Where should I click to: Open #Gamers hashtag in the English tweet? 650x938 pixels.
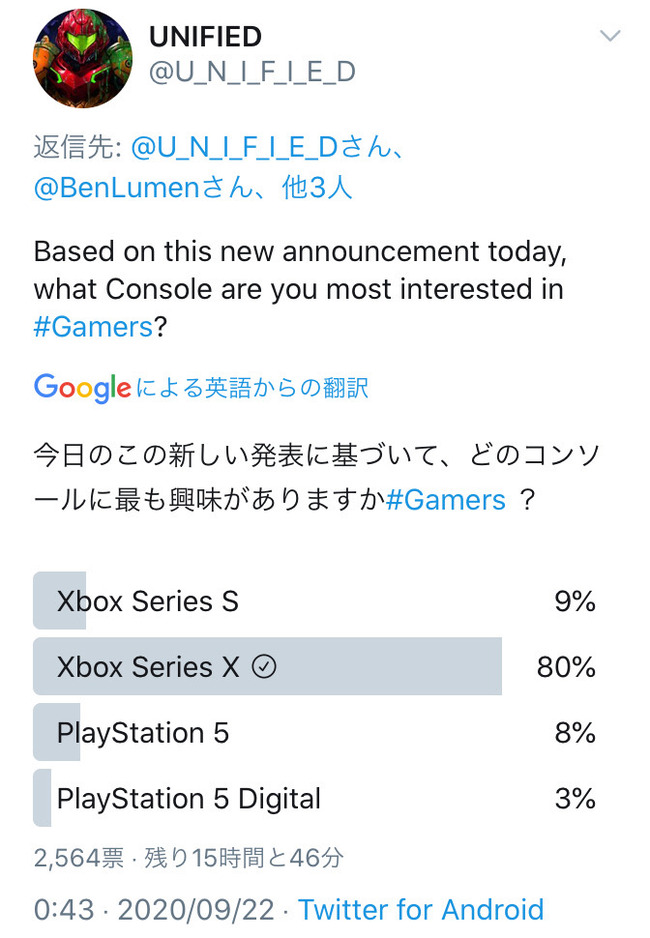click(x=93, y=328)
